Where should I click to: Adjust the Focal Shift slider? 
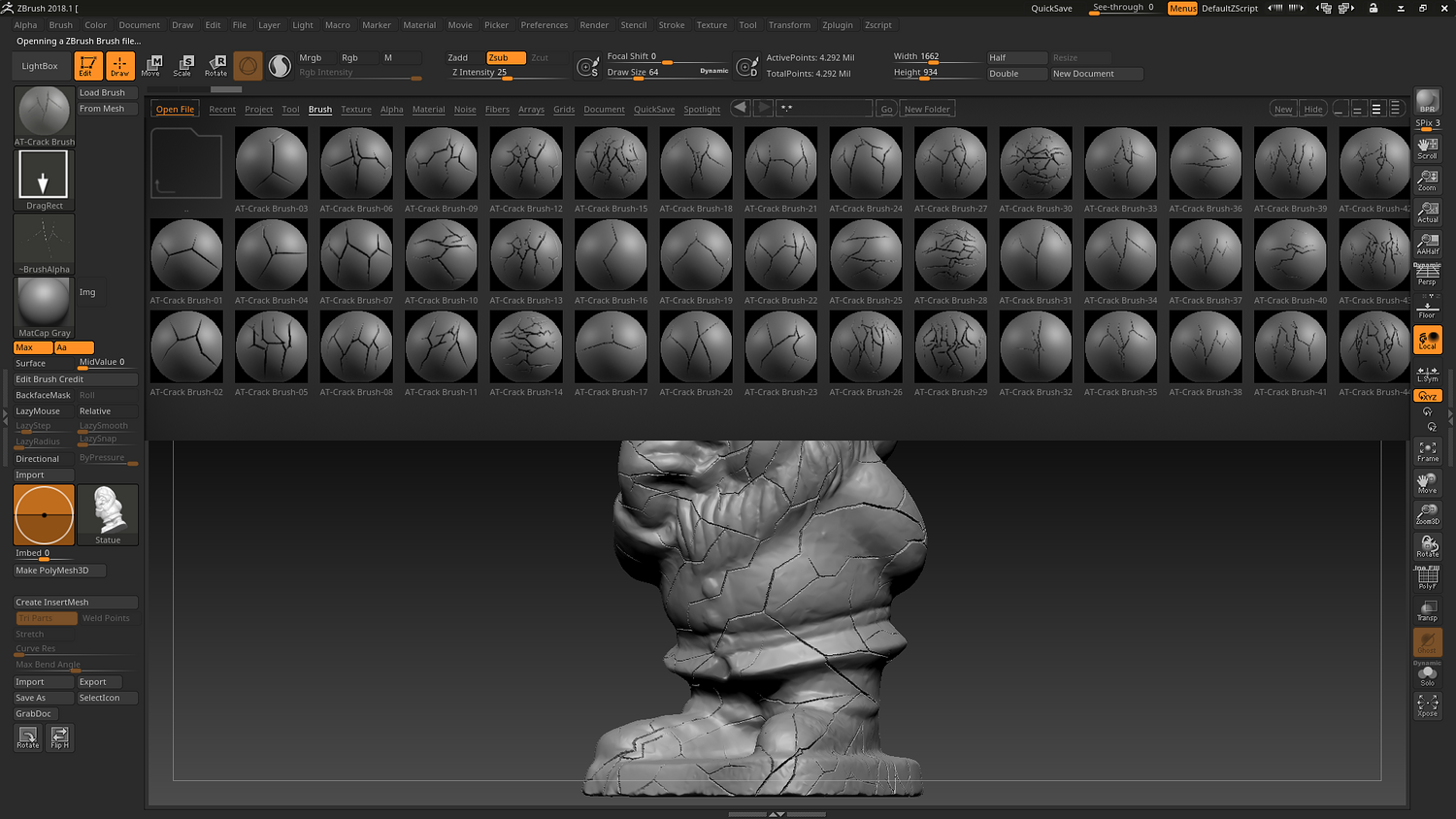(667, 57)
